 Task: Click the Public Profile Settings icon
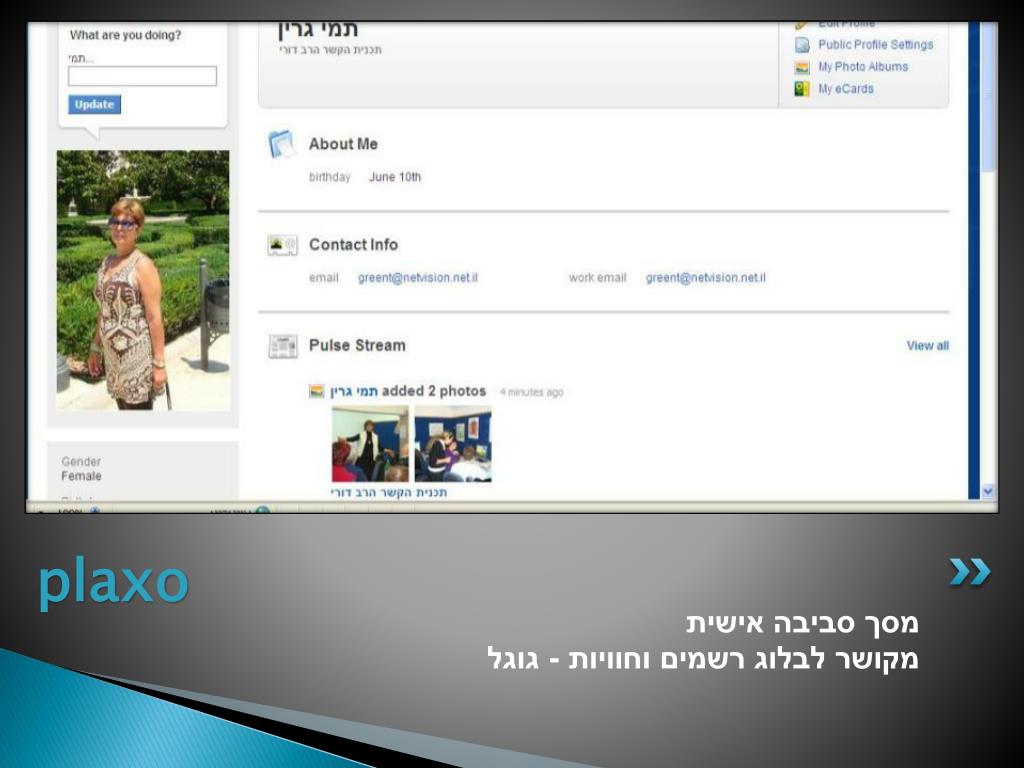801,45
